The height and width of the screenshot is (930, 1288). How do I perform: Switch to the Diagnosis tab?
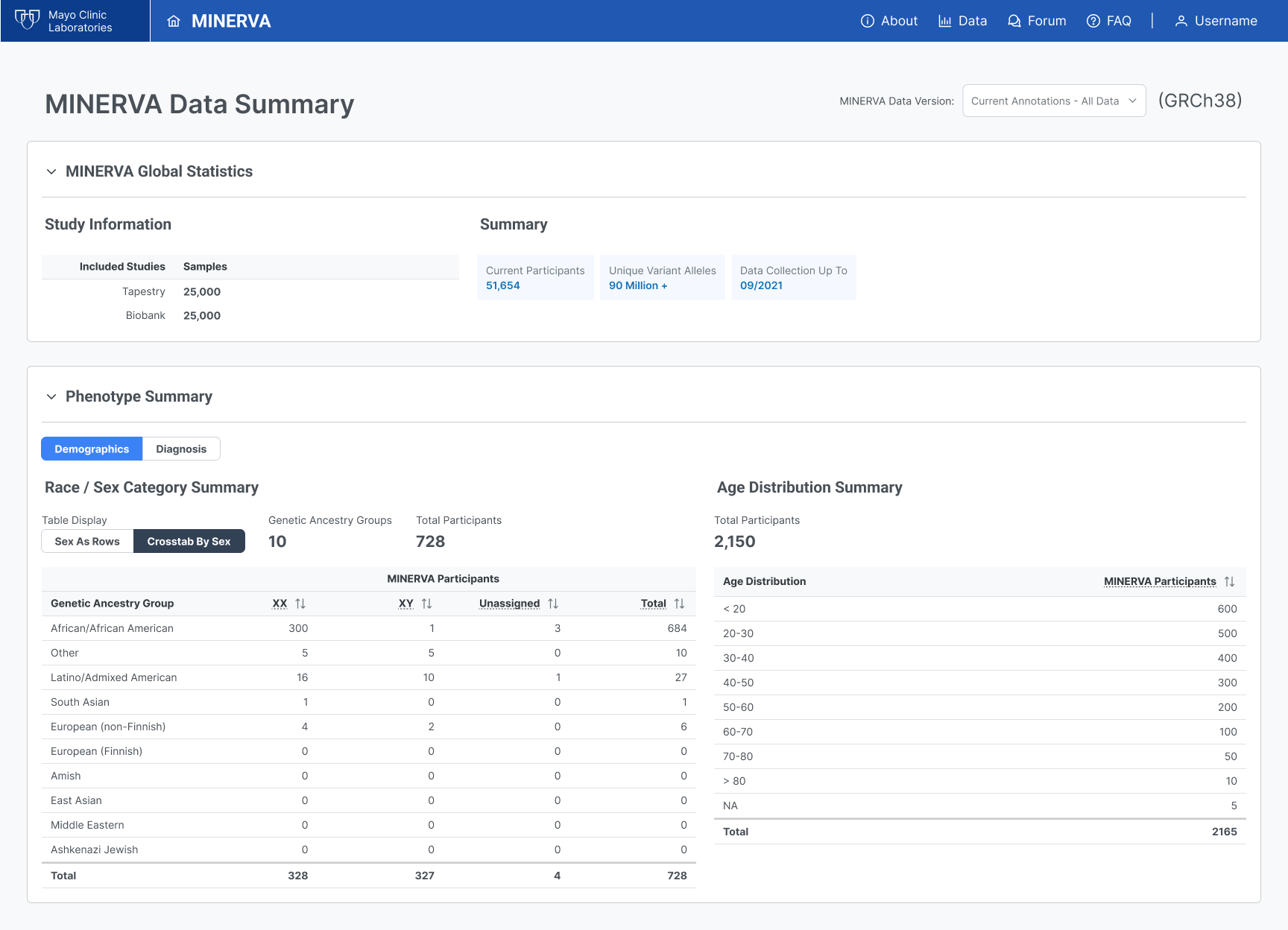[181, 449]
